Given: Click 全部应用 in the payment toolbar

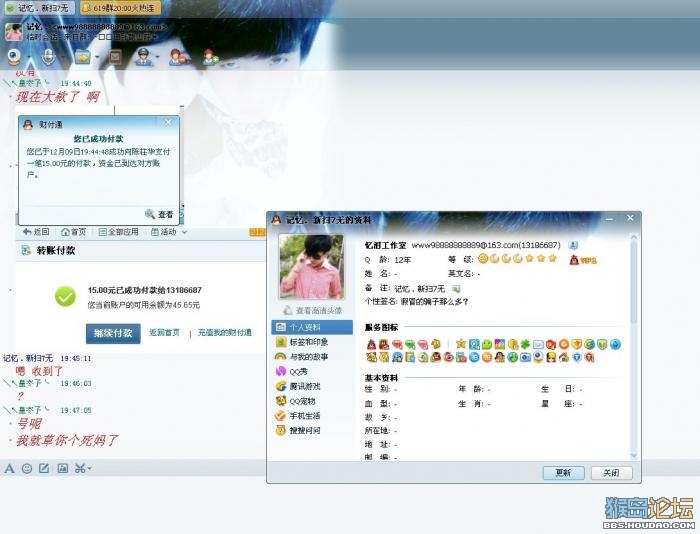Looking at the screenshot, I should click(x=118, y=232).
